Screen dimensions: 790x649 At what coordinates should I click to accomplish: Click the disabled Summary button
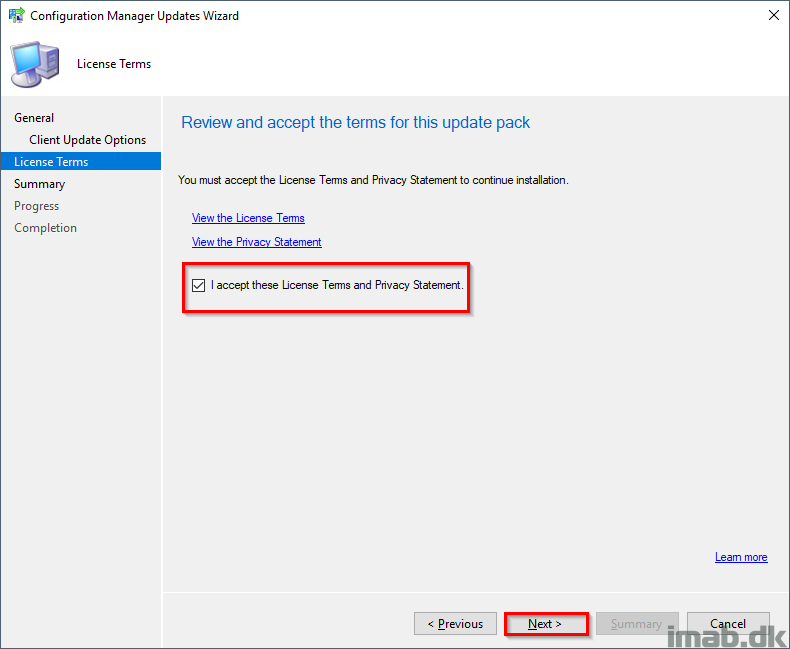(x=637, y=624)
